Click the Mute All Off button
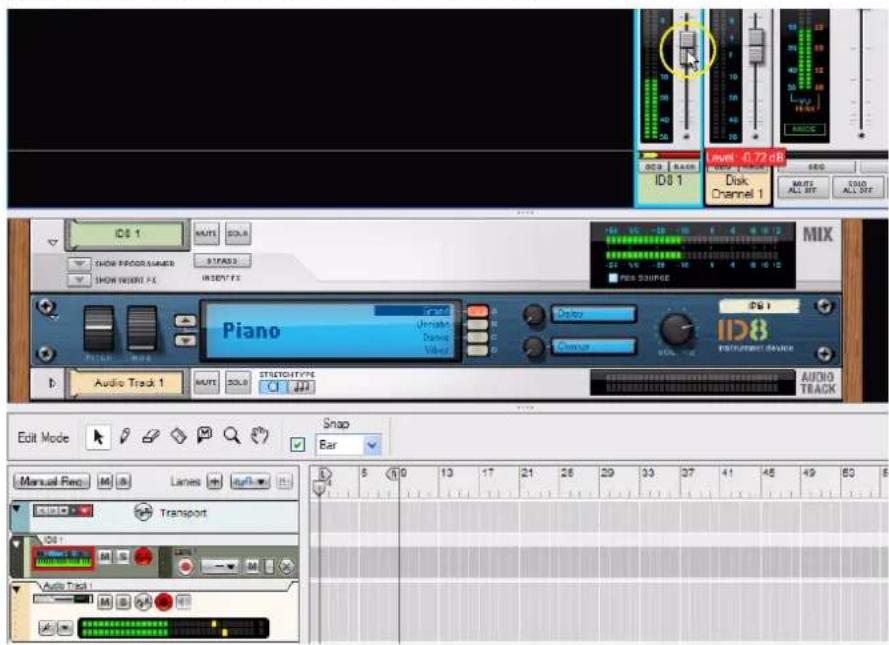 (802, 187)
